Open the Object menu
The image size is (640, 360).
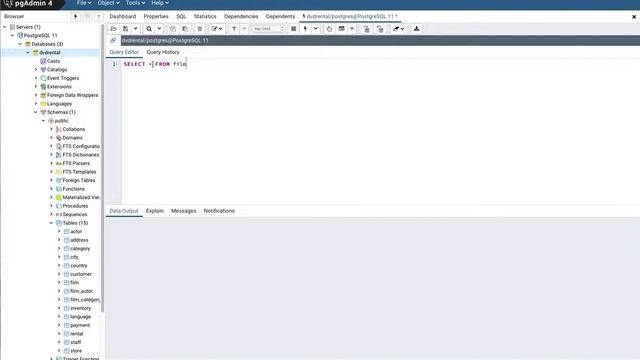tap(108, 3)
